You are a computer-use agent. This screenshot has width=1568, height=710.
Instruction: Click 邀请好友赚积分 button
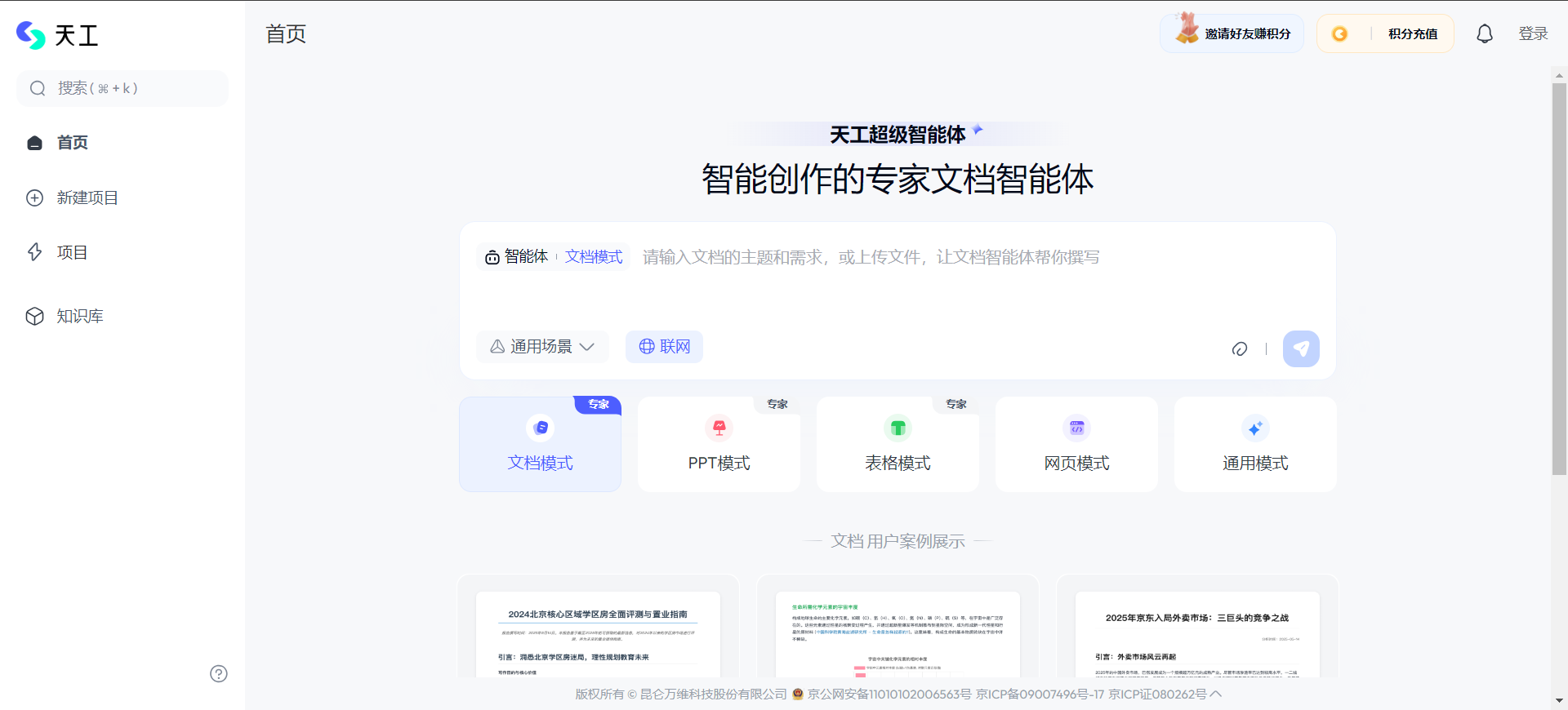(1232, 33)
